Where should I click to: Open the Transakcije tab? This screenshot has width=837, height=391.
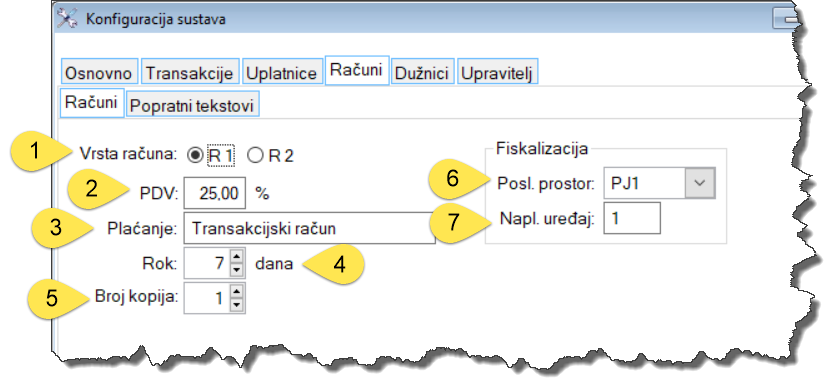(x=189, y=72)
